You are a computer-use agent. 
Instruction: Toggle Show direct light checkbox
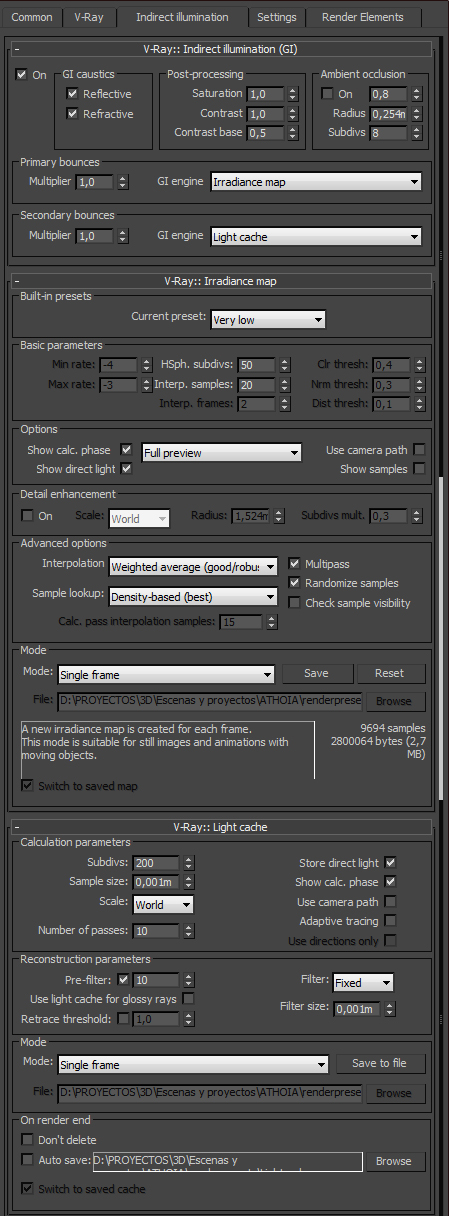point(126,469)
